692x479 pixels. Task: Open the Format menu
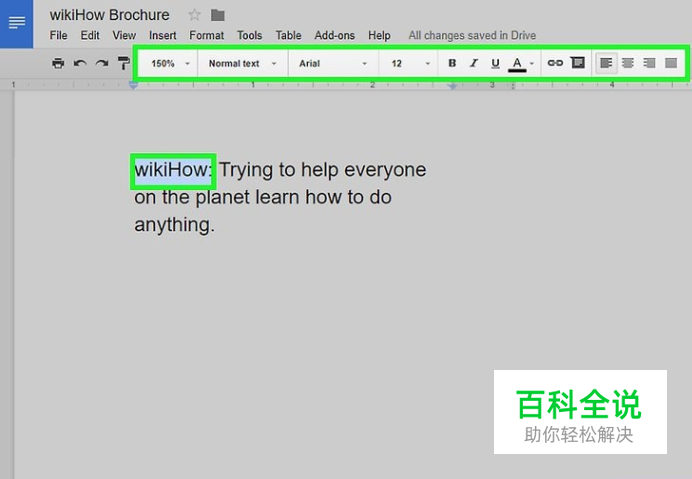coord(207,35)
